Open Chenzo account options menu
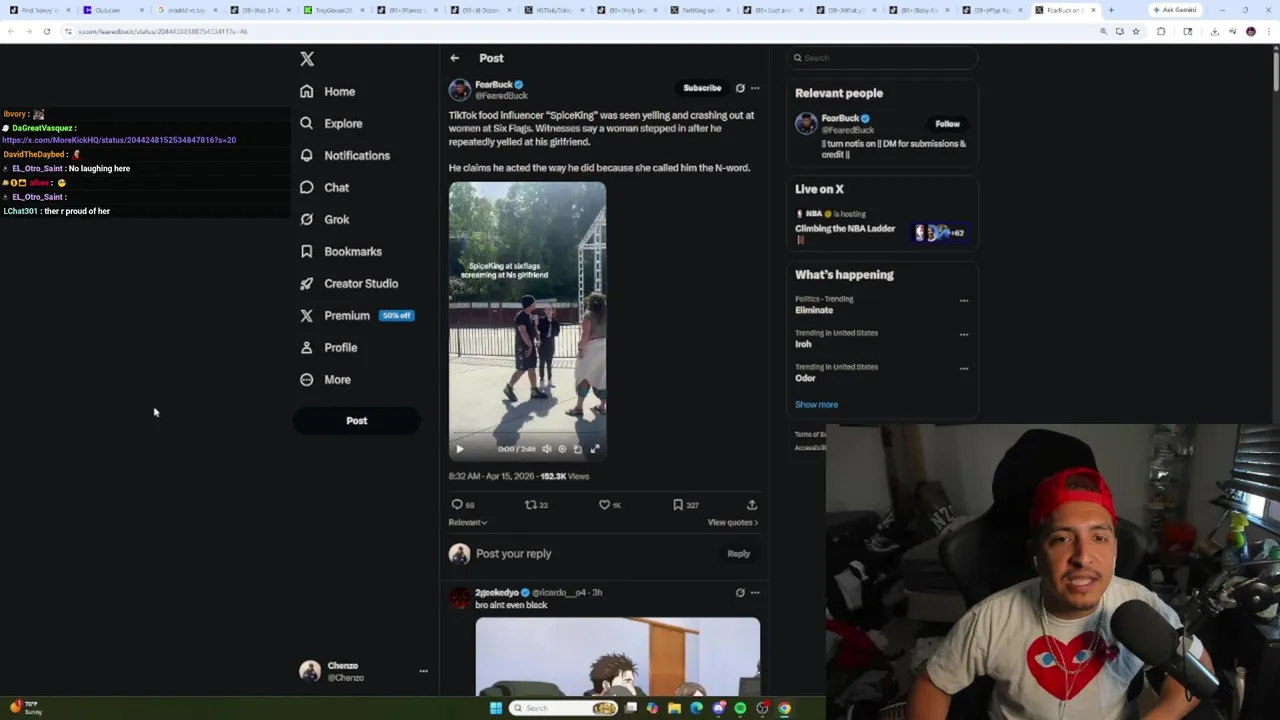1280x720 pixels. (423, 671)
